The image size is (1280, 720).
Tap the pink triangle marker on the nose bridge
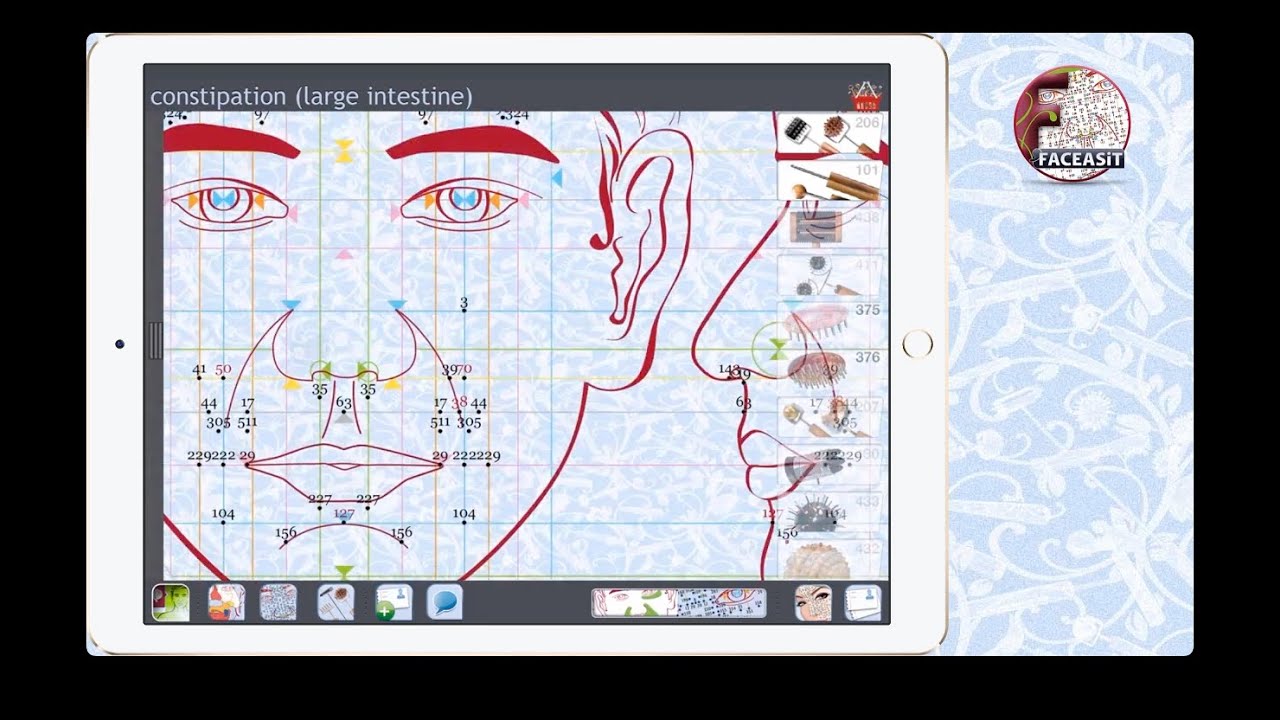coord(344,255)
